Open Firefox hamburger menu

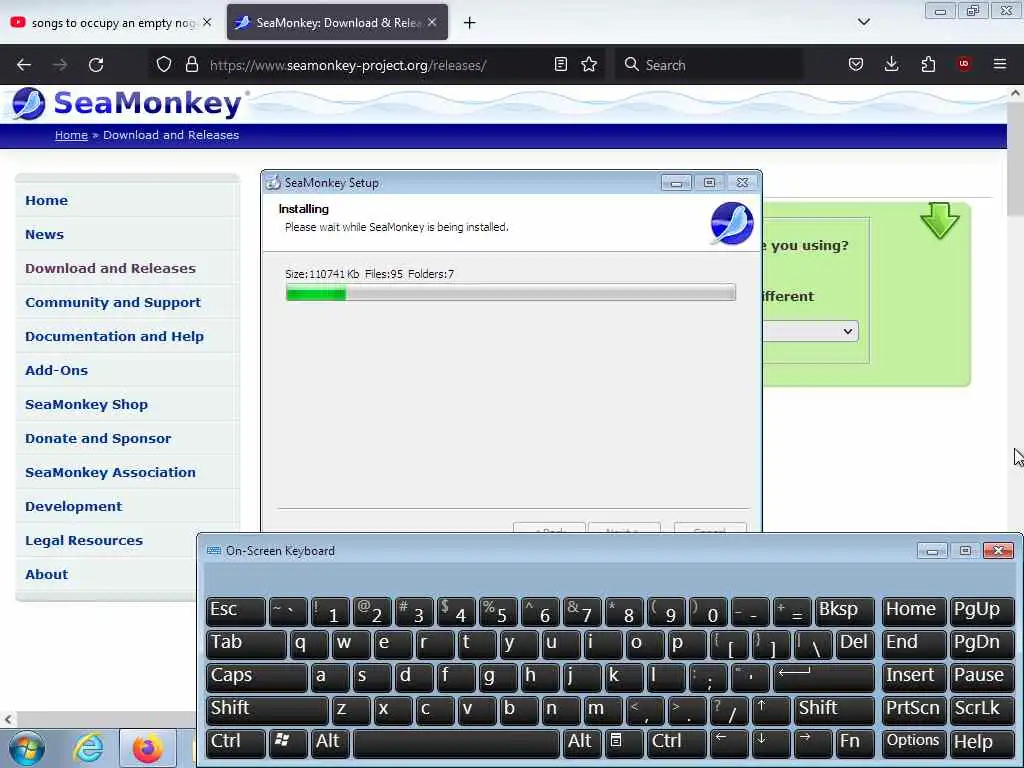(1000, 64)
